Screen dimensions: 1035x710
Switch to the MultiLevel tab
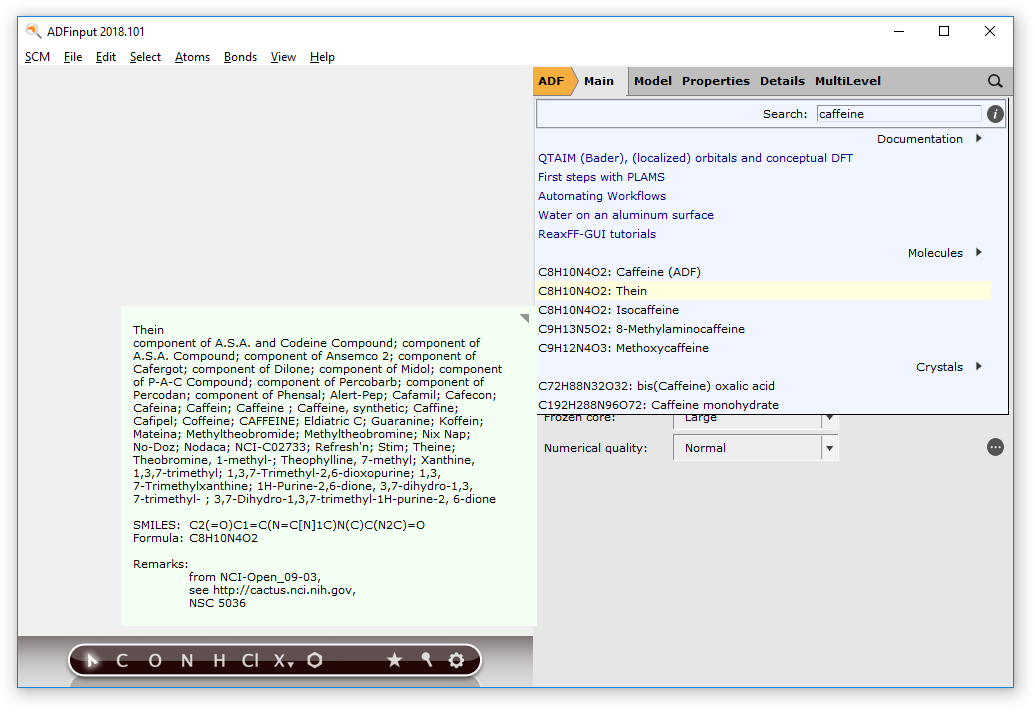[x=848, y=81]
